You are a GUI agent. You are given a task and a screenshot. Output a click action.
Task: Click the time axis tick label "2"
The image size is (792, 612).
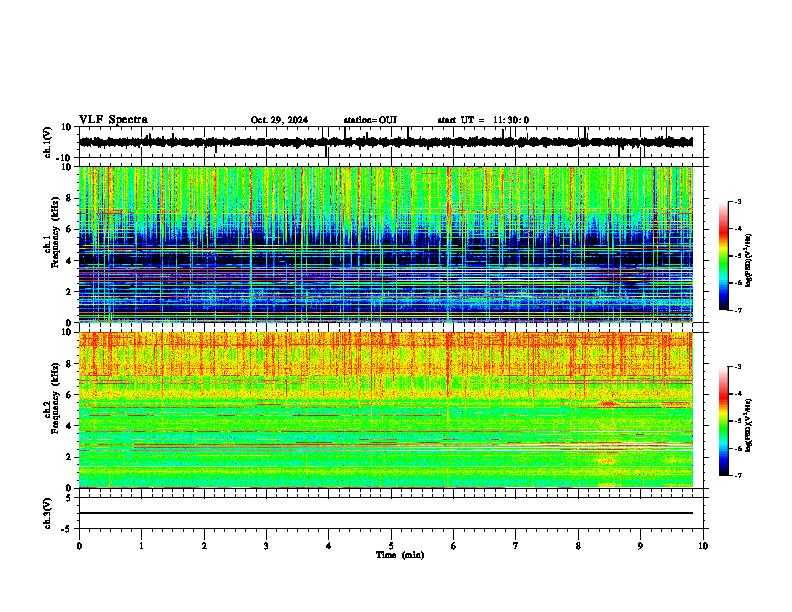coord(204,546)
